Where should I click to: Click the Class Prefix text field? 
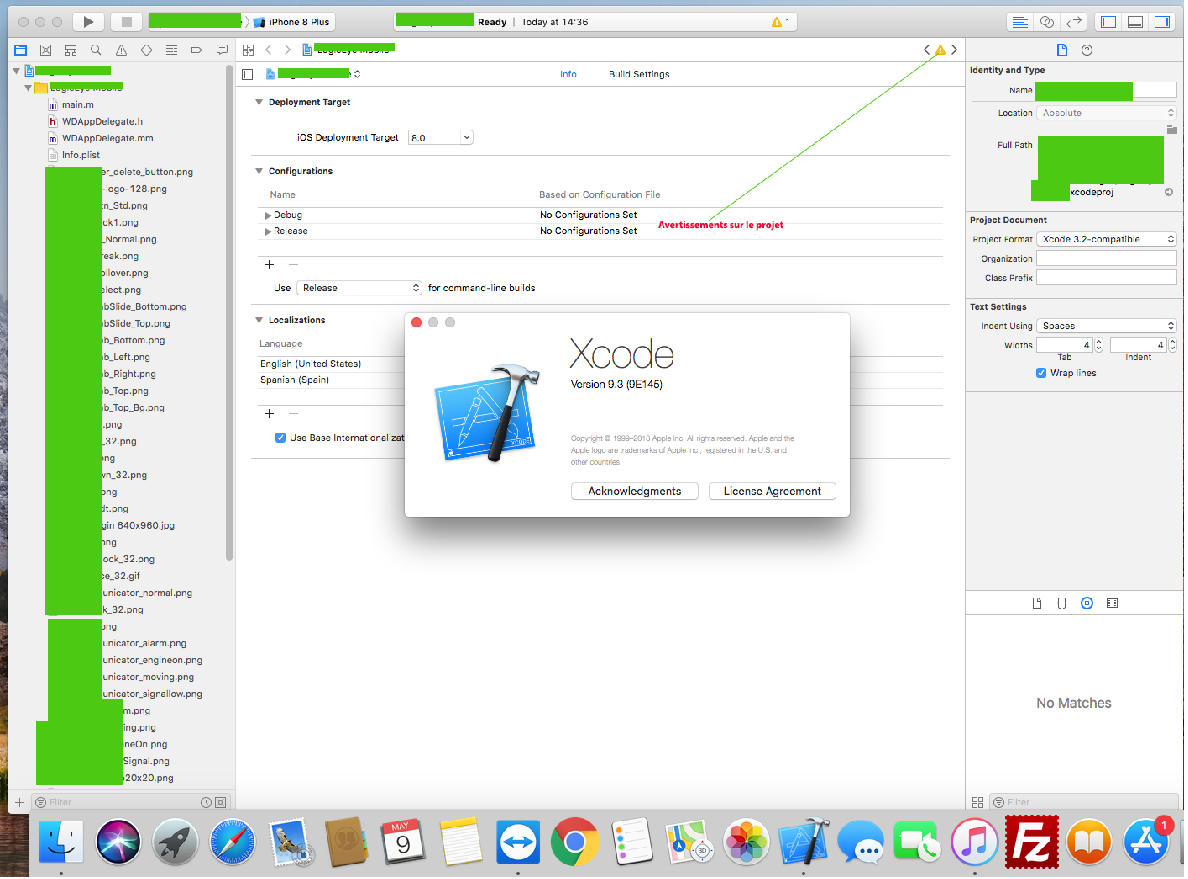[1106, 278]
